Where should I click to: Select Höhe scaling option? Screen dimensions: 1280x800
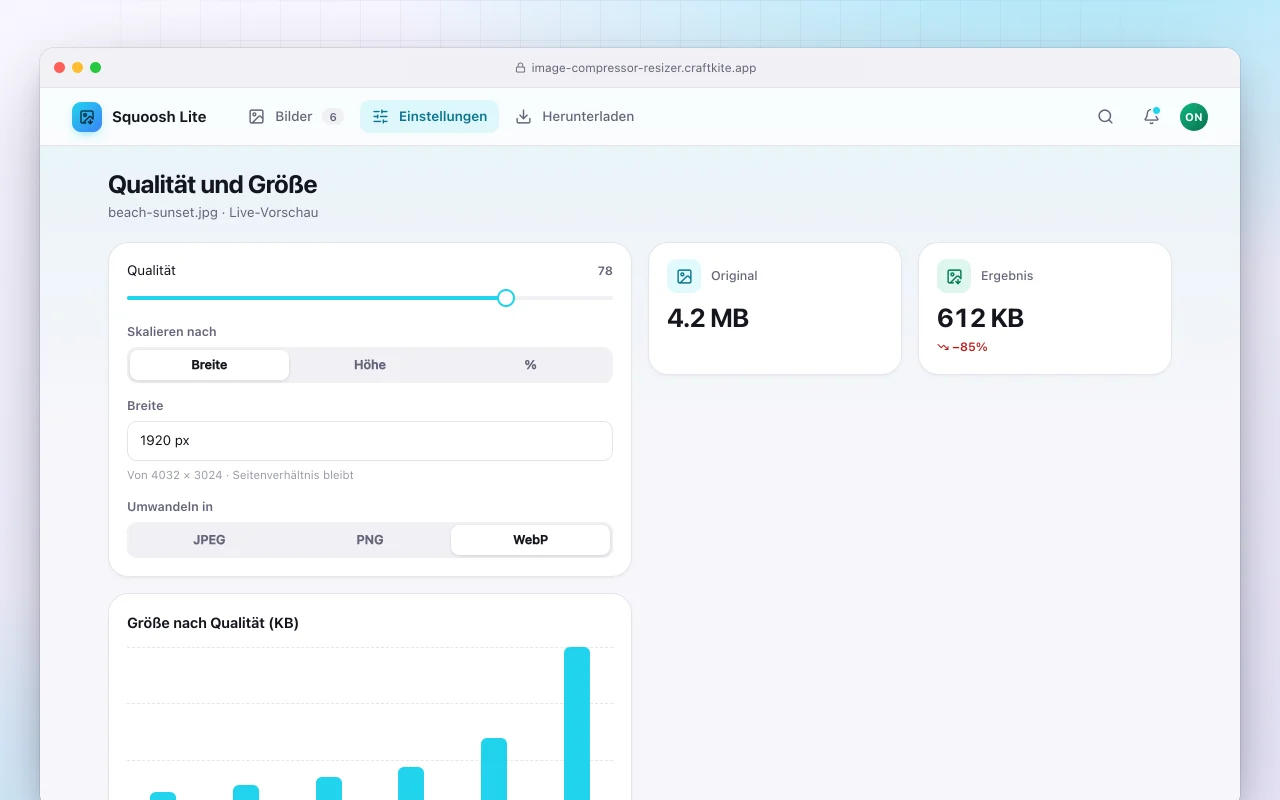[370, 365]
